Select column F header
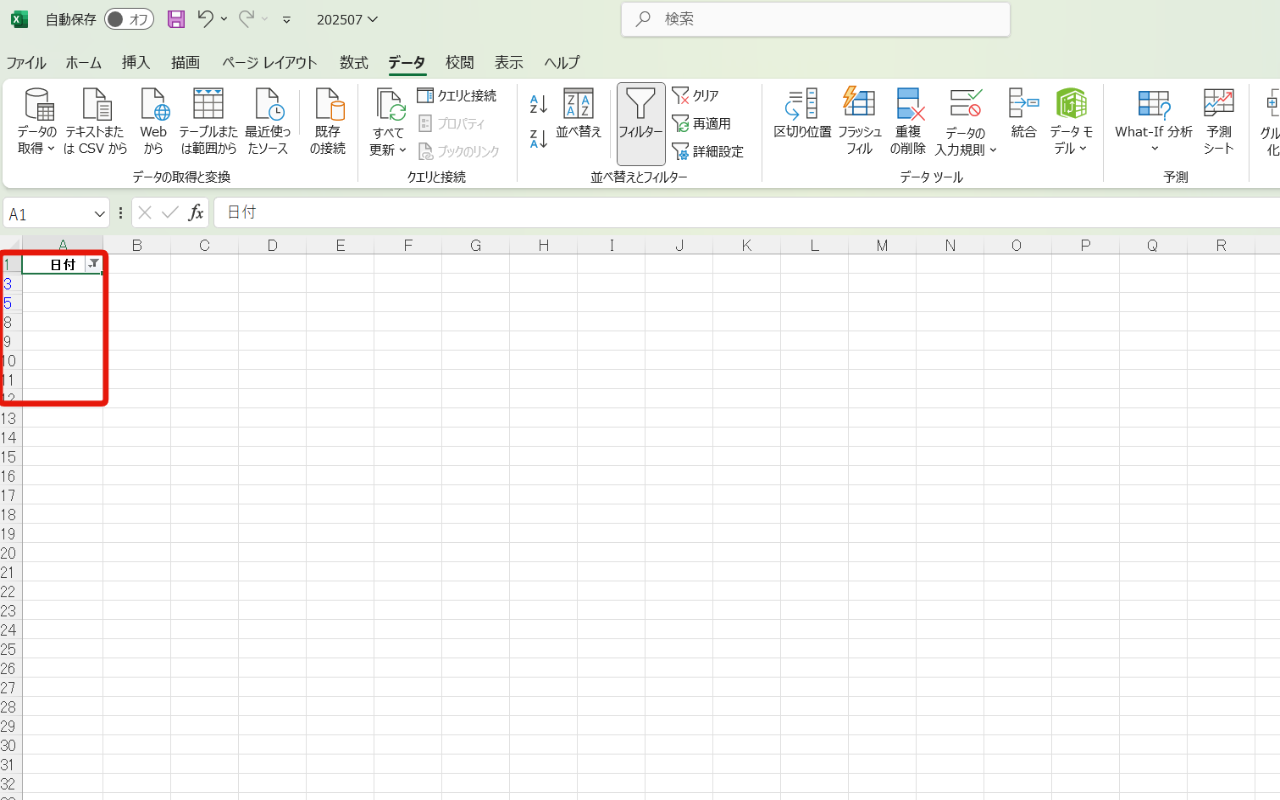The width and height of the screenshot is (1280, 800). [x=408, y=246]
